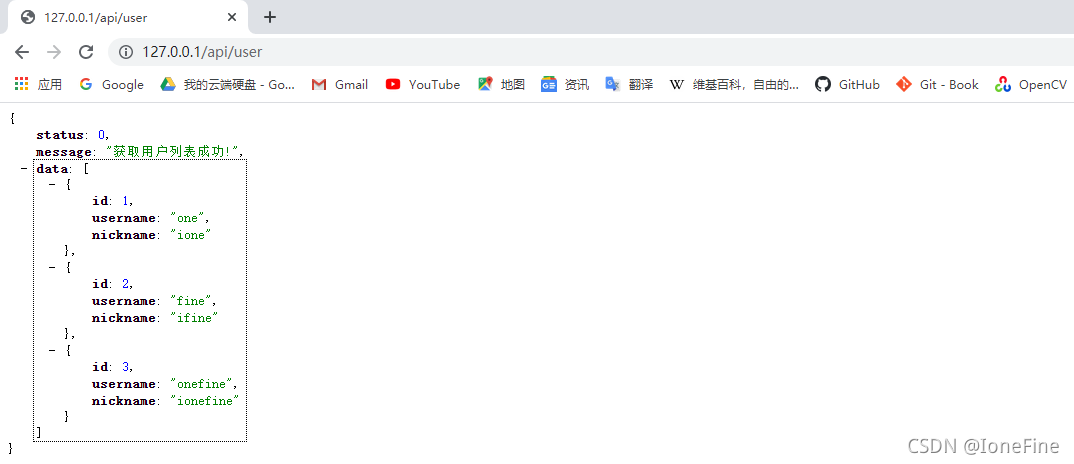Open the Gmail bookmark

point(340,84)
